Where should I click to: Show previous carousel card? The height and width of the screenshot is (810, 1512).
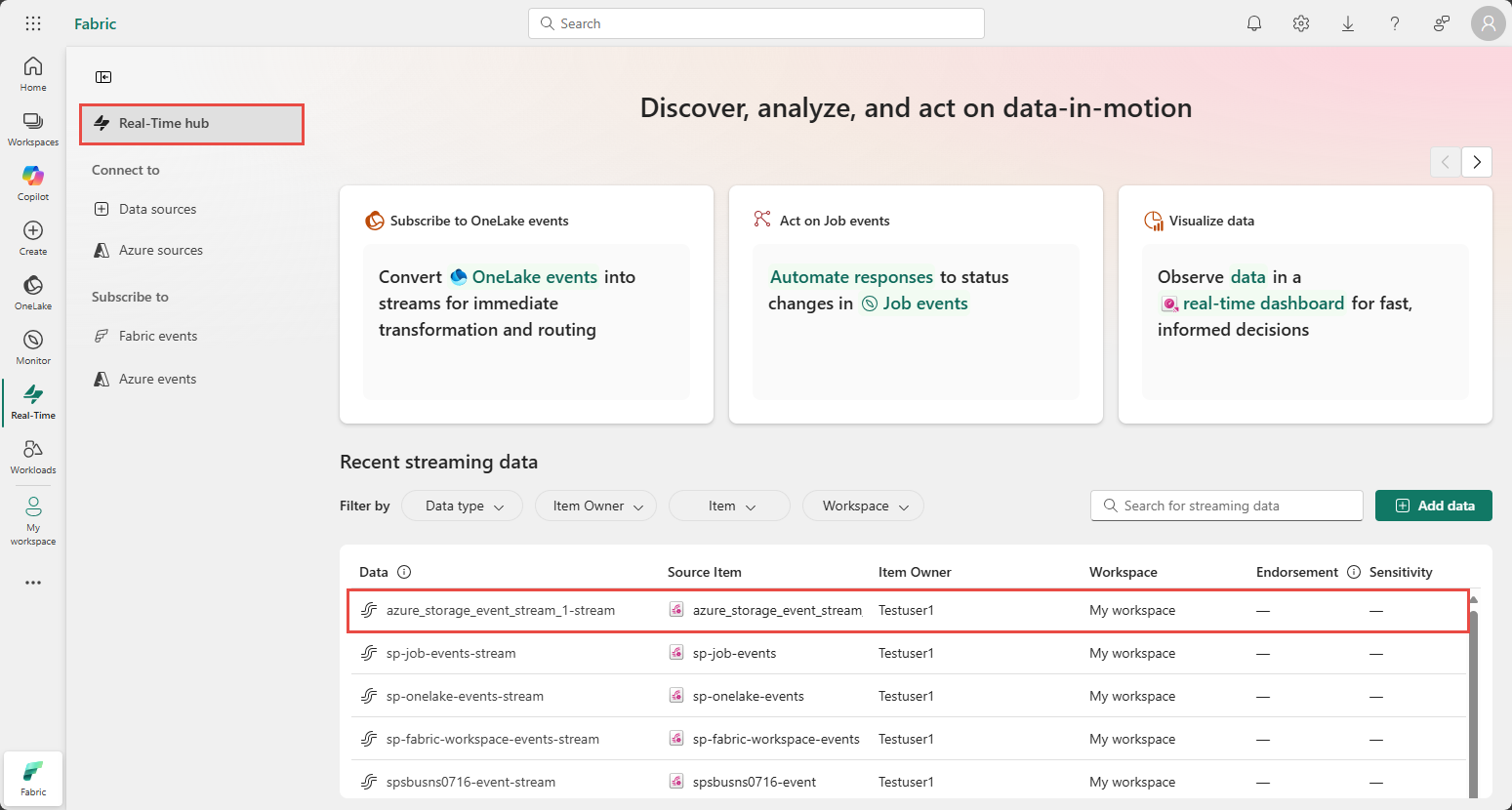(x=1446, y=162)
